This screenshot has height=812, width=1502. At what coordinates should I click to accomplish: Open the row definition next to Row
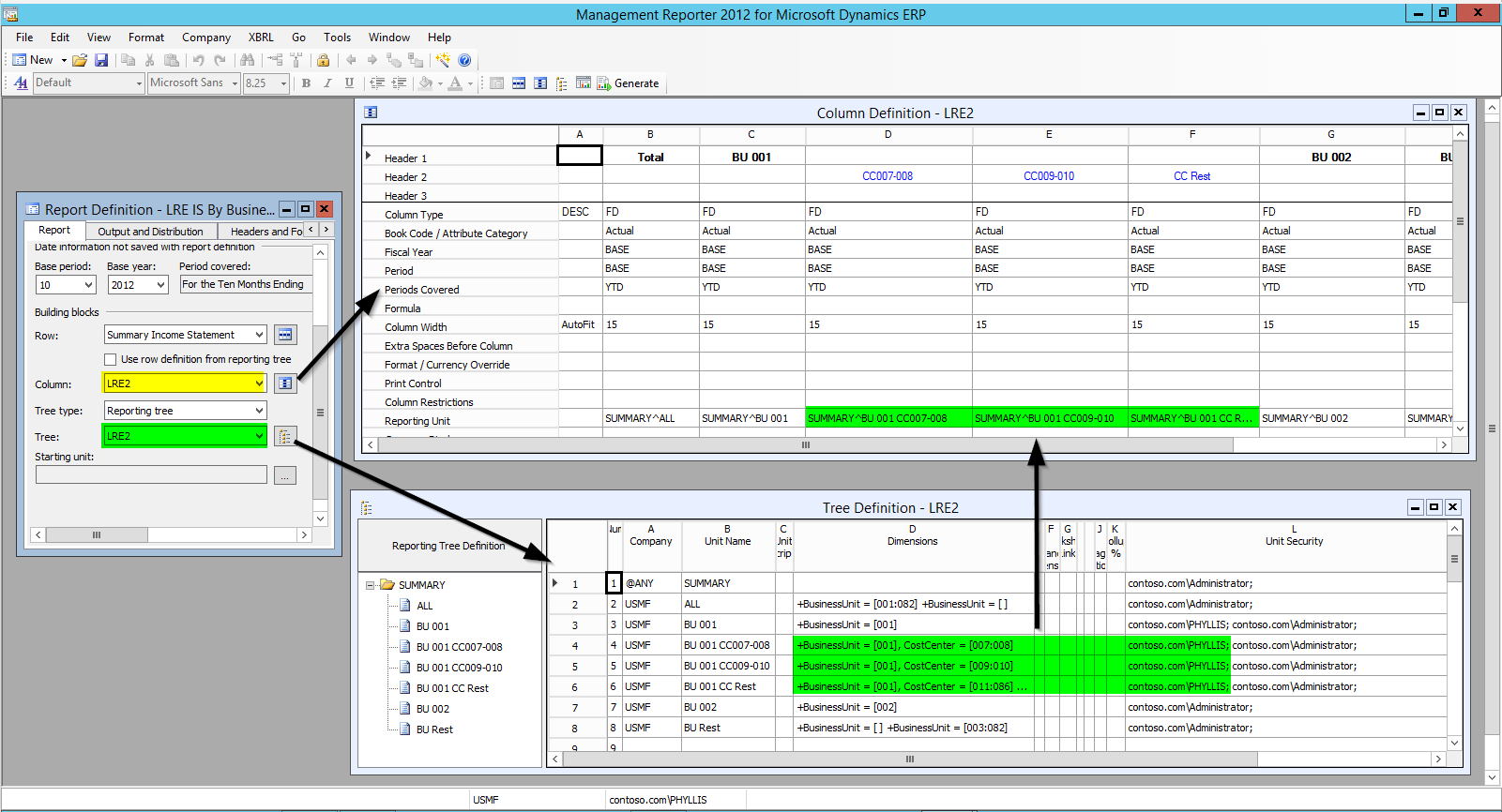[x=285, y=335]
